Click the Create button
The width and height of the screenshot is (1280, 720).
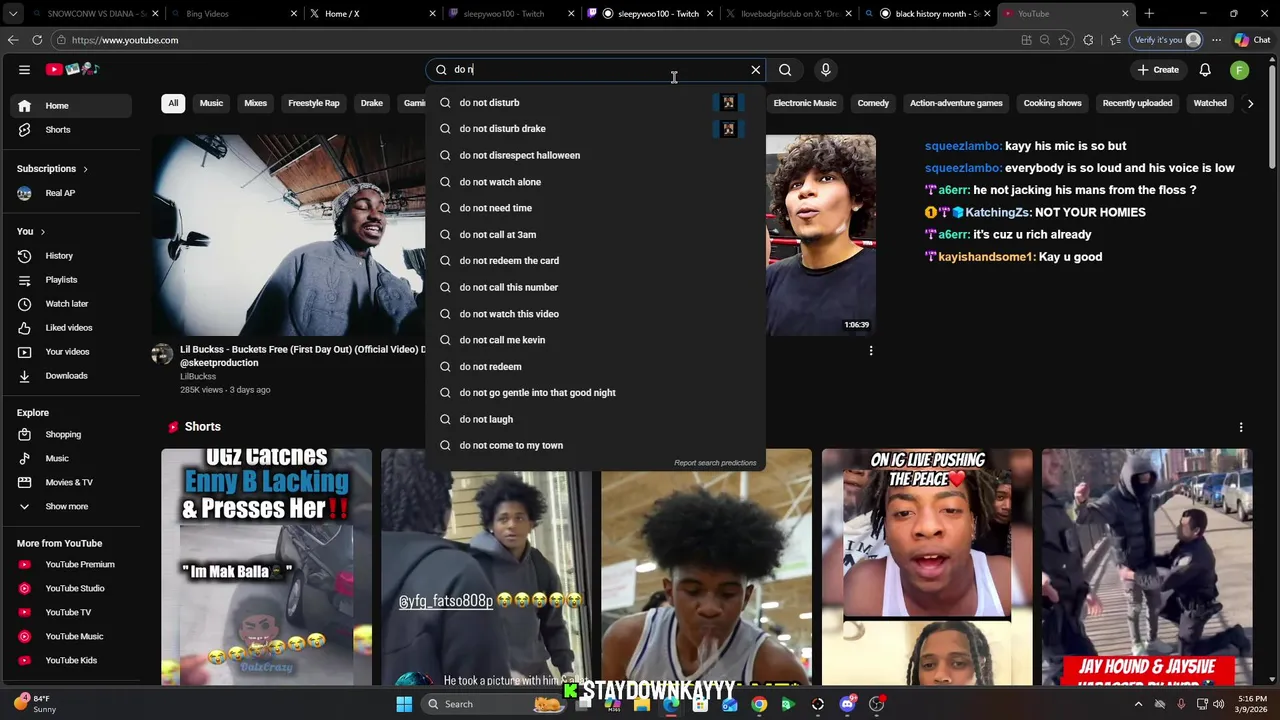[1158, 70]
